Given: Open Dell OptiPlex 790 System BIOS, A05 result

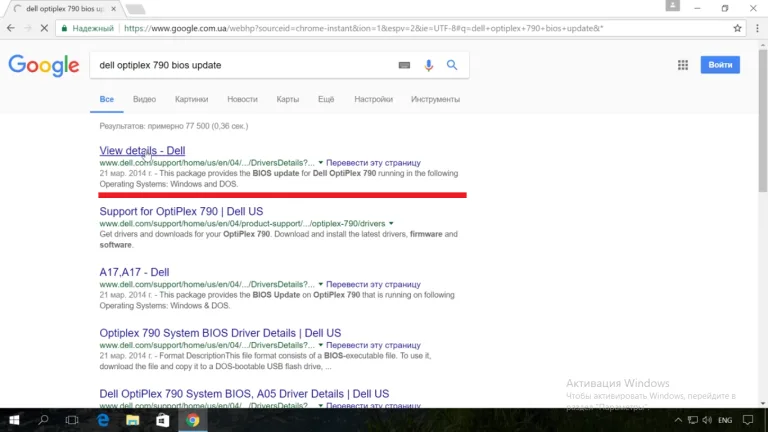Looking at the screenshot, I should [x=244, y=394].
